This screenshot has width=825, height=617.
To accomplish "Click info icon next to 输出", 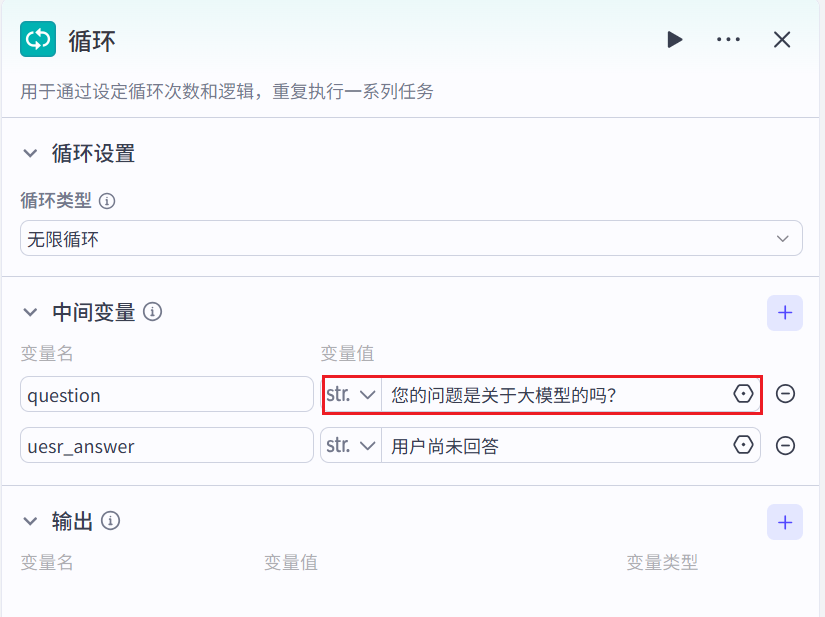I will click(x=111, y=521).
